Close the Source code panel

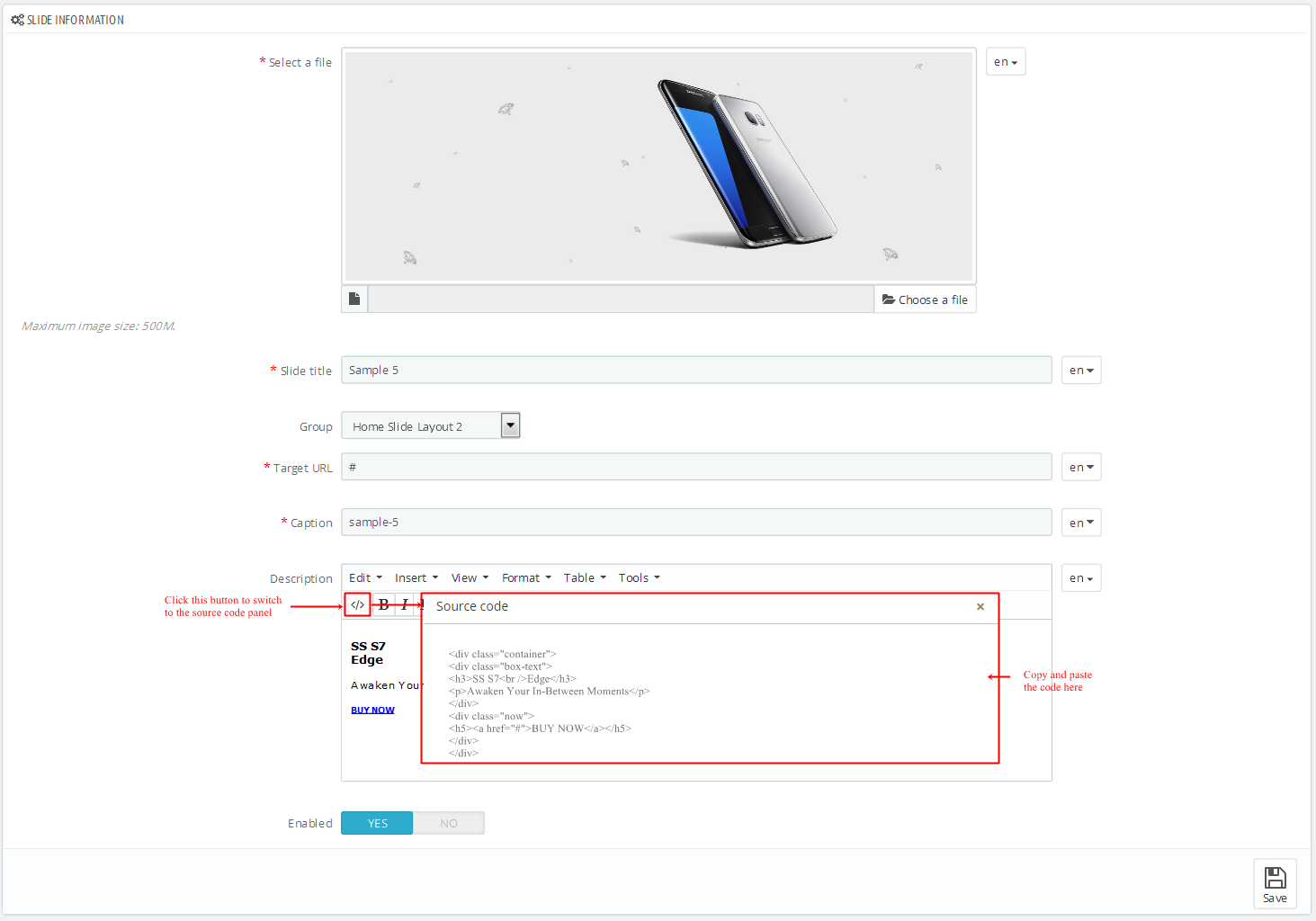[980, 607]
